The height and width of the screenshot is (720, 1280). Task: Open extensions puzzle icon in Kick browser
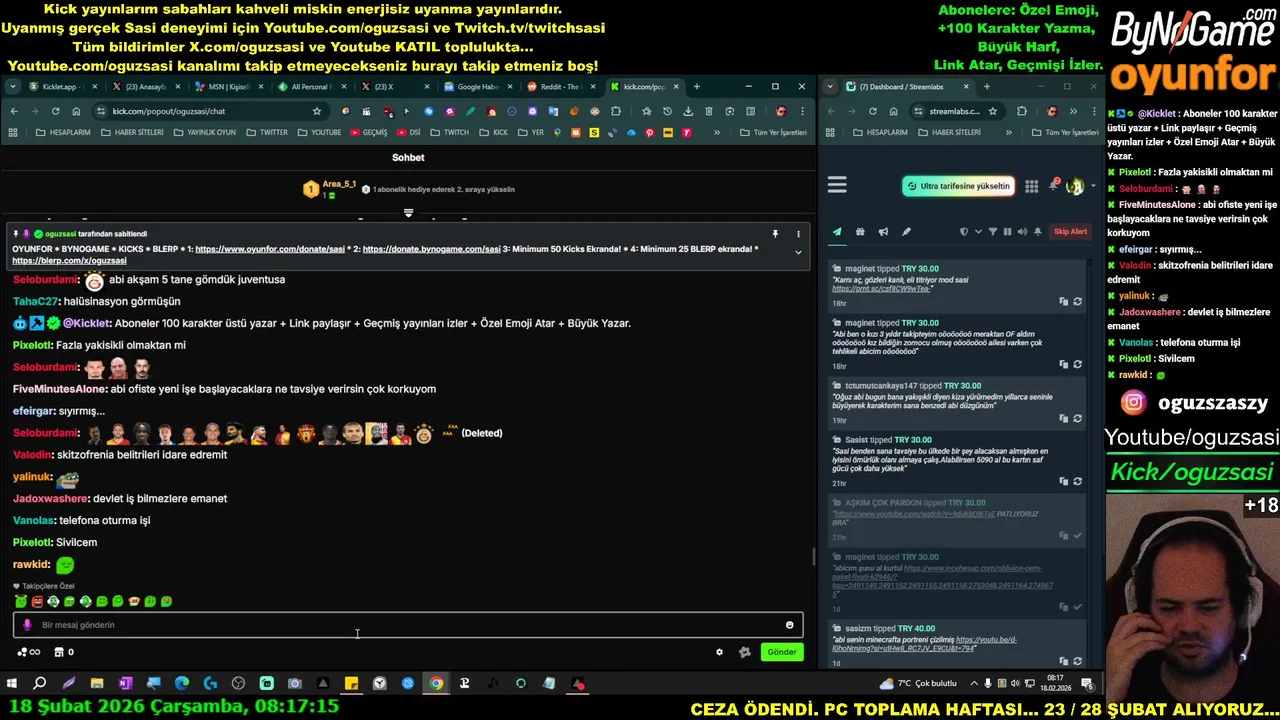point(616,111)
